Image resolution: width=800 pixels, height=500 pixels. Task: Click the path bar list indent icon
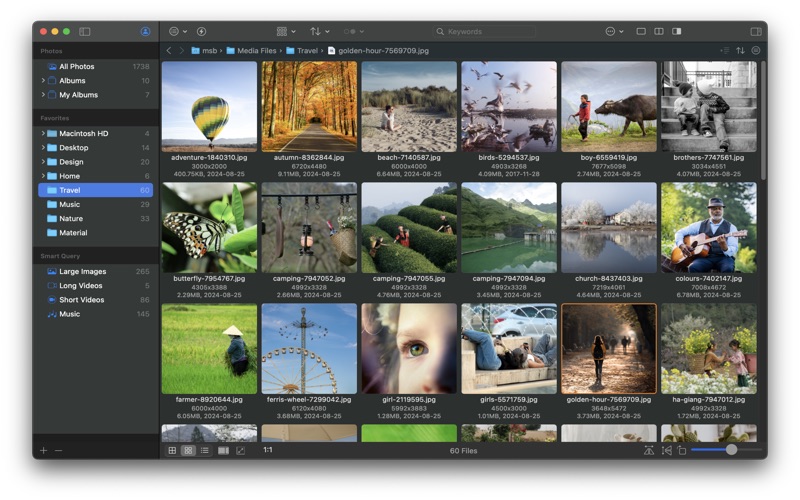click(x=724, y=51)
